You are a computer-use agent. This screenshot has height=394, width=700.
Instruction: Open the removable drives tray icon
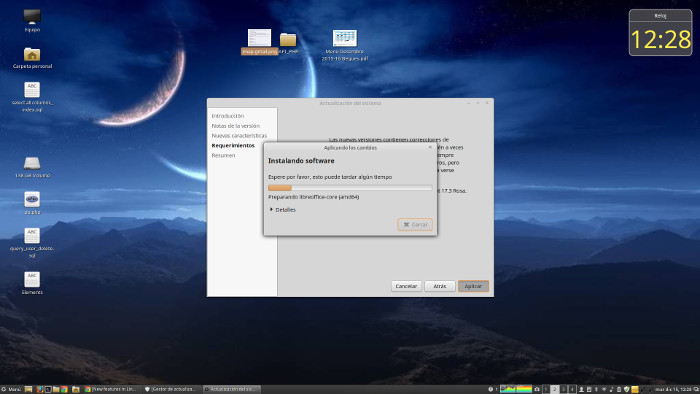(589, 389)
